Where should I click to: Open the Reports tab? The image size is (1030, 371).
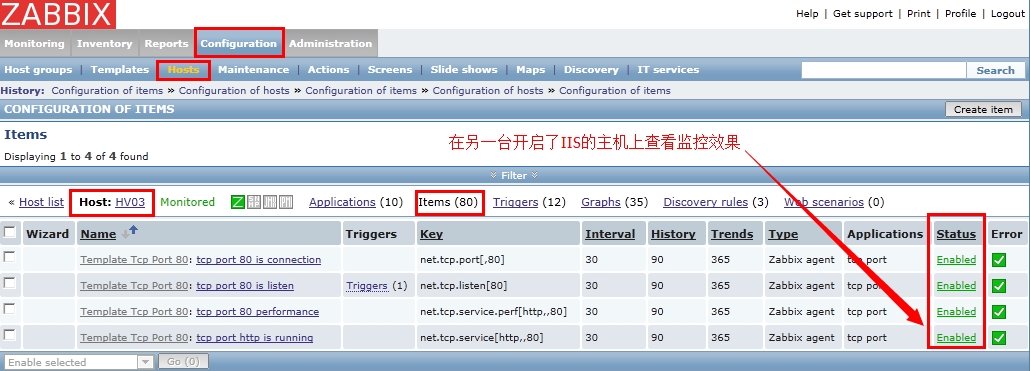point(166,43)
